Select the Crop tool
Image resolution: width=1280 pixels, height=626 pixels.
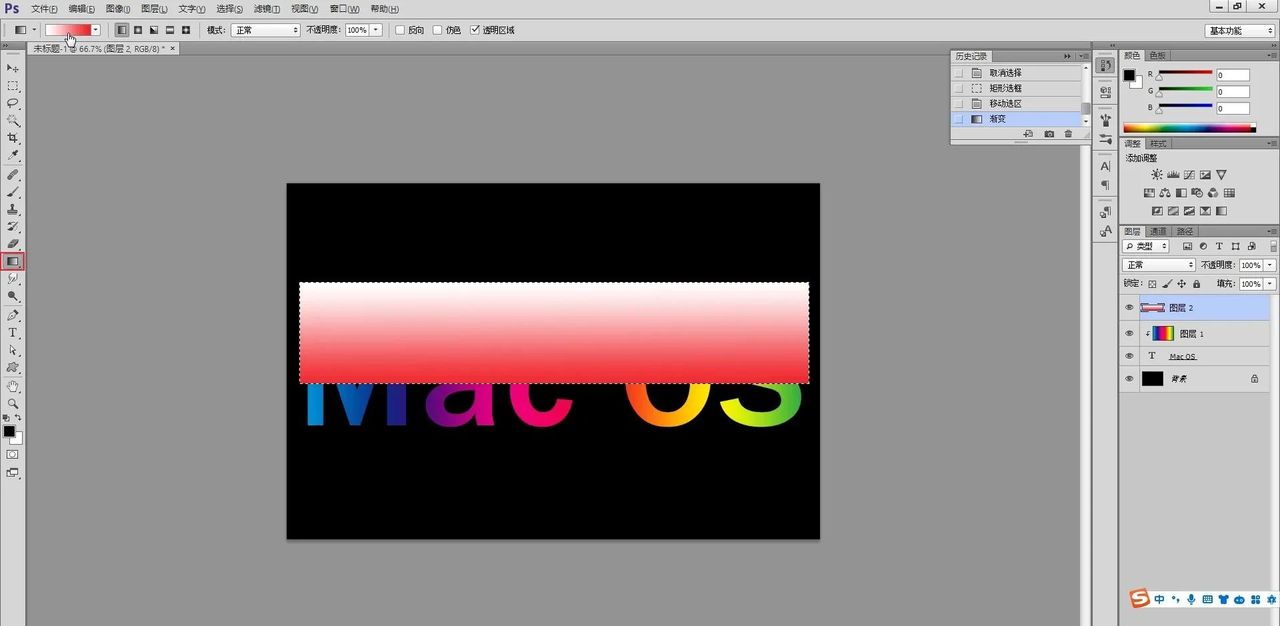(13, 138)
